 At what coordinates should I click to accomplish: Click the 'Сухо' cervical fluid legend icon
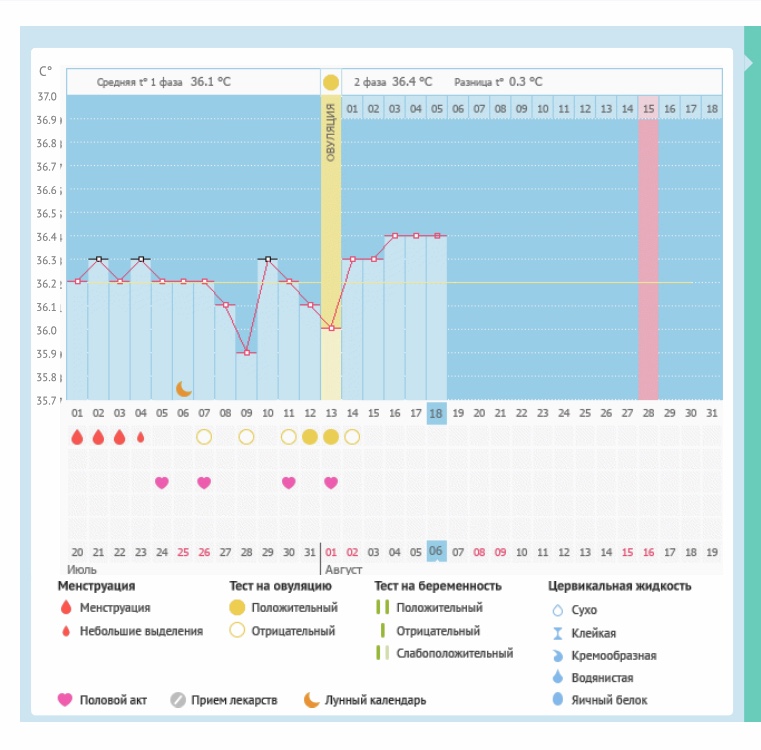(556, 610)
